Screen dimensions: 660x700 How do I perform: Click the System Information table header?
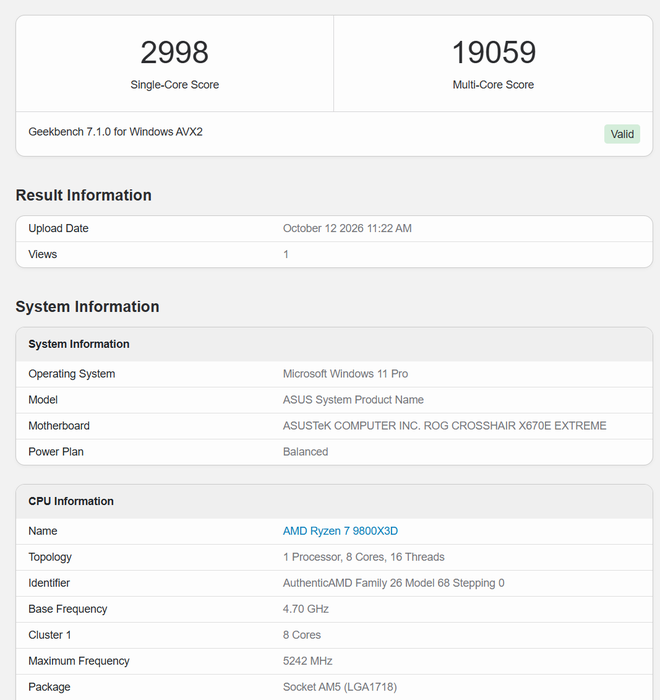(x=334, y=344)
